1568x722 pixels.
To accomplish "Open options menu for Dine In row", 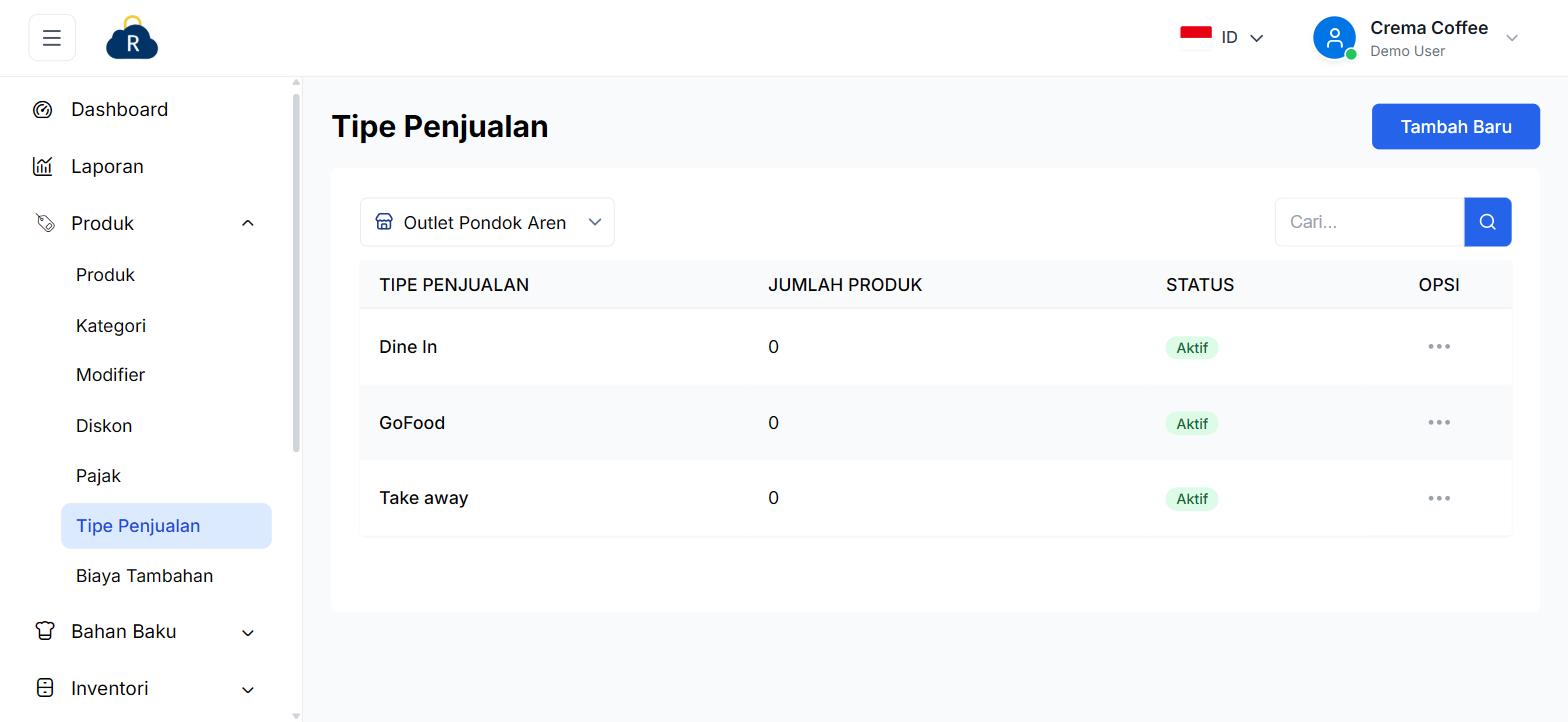I will click(1439, 347).
